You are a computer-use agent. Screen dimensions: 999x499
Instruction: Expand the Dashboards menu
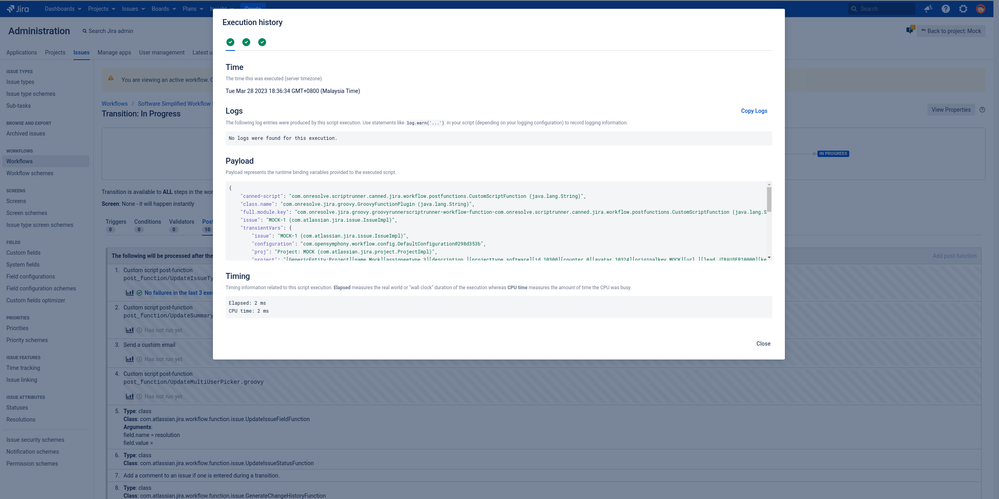pyautogui.click(x=63, y=9)
